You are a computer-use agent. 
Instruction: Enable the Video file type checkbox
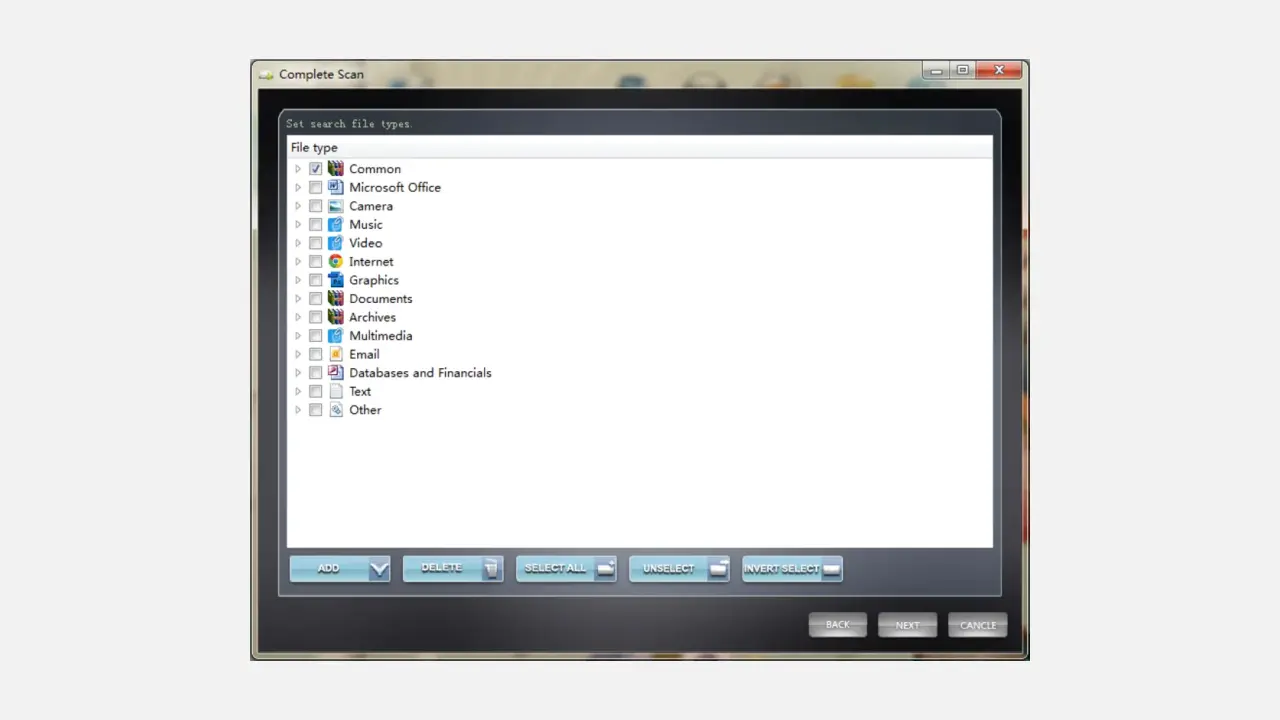tap(316, 243)
